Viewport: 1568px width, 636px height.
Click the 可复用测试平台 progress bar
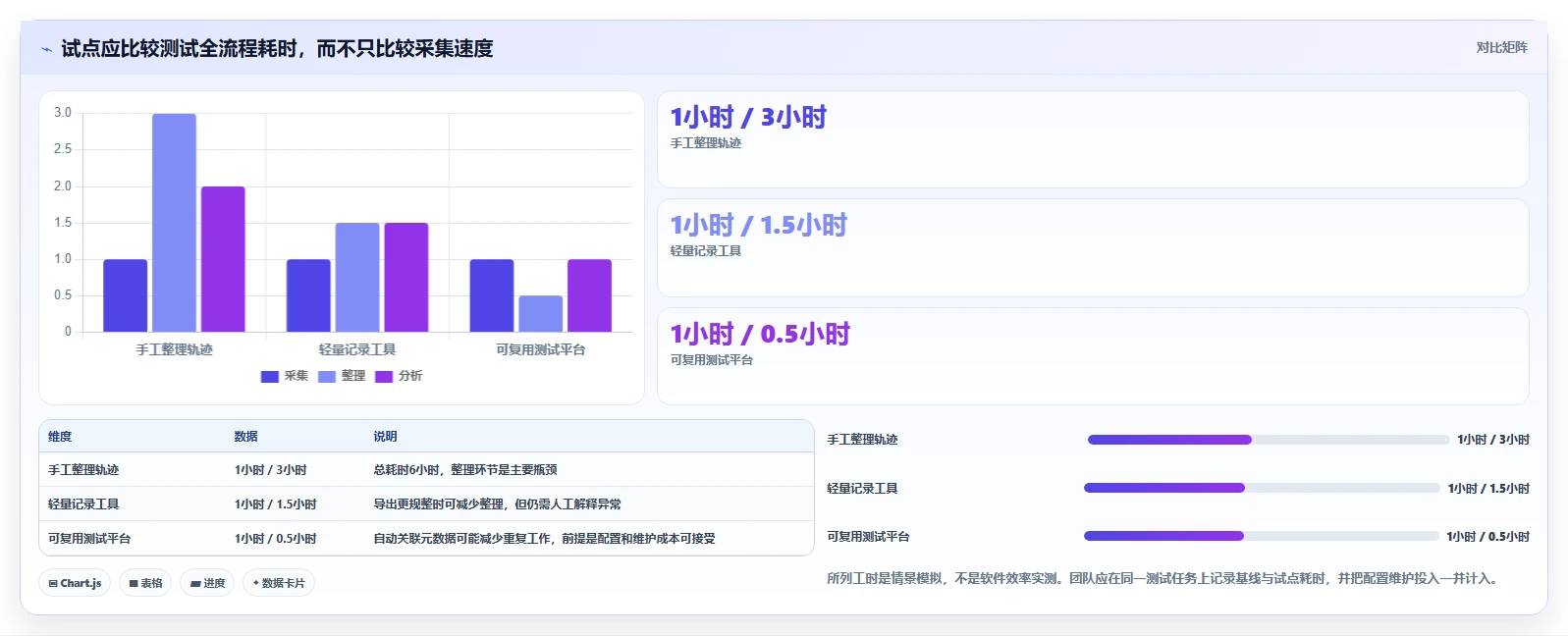pyautogui.click(x=1261, y=536)
